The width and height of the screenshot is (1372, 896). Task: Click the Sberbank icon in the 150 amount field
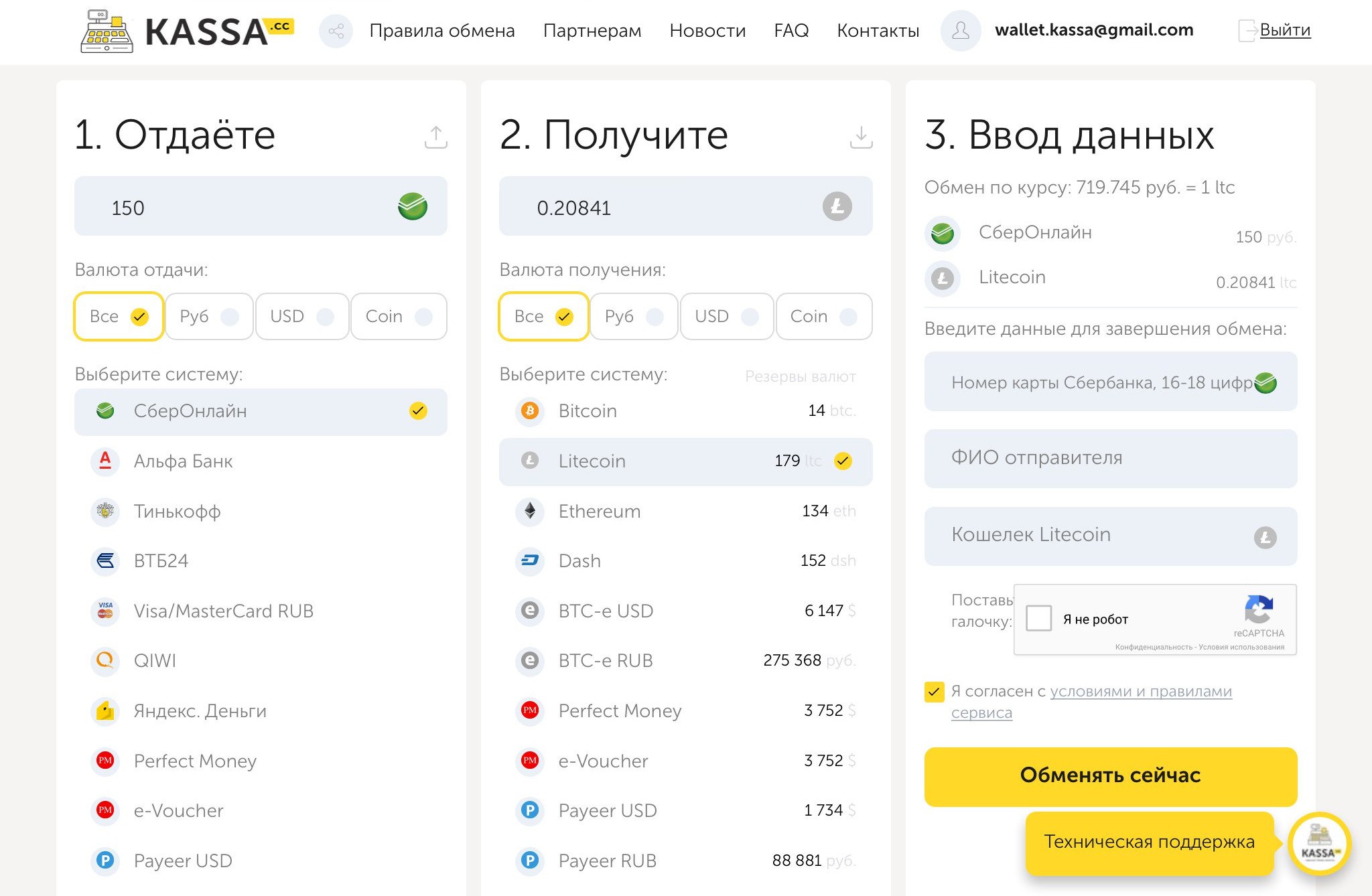click(413, 206)
